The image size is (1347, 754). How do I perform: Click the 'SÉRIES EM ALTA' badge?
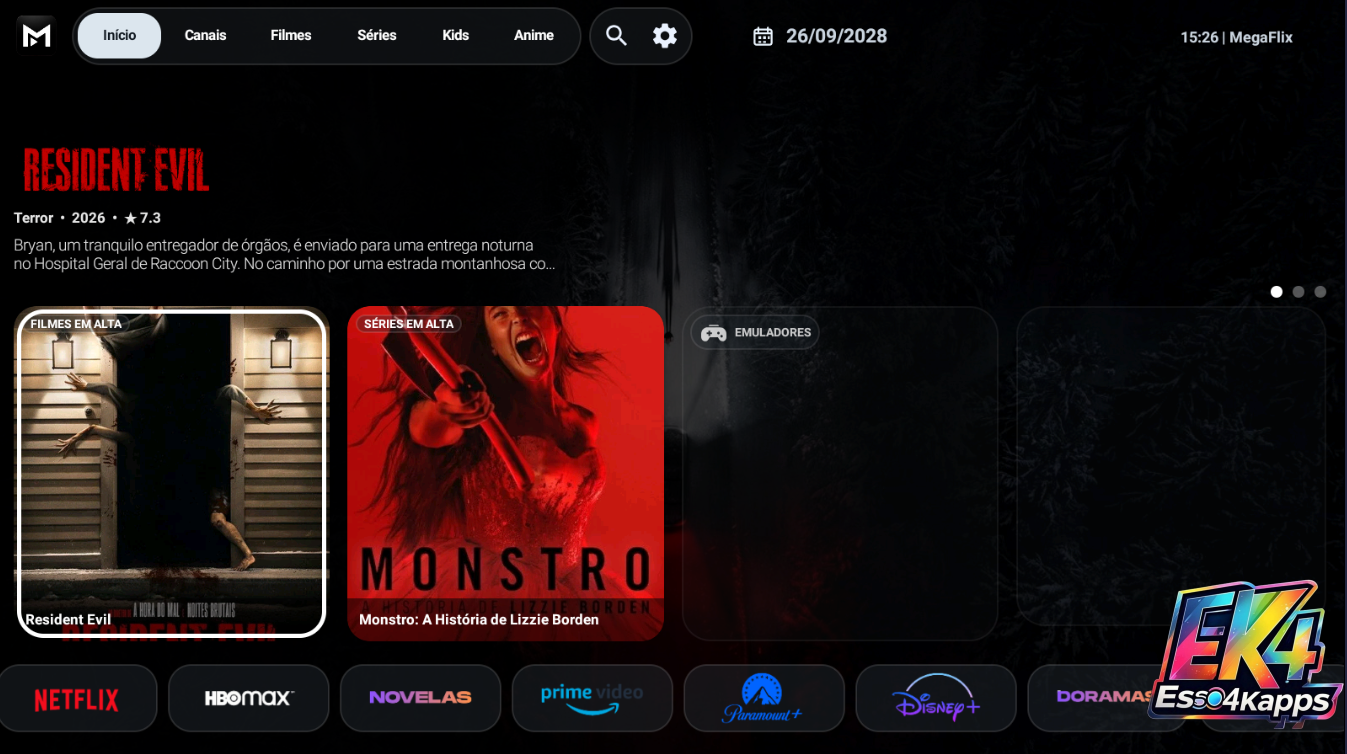(x=408, y=324)
